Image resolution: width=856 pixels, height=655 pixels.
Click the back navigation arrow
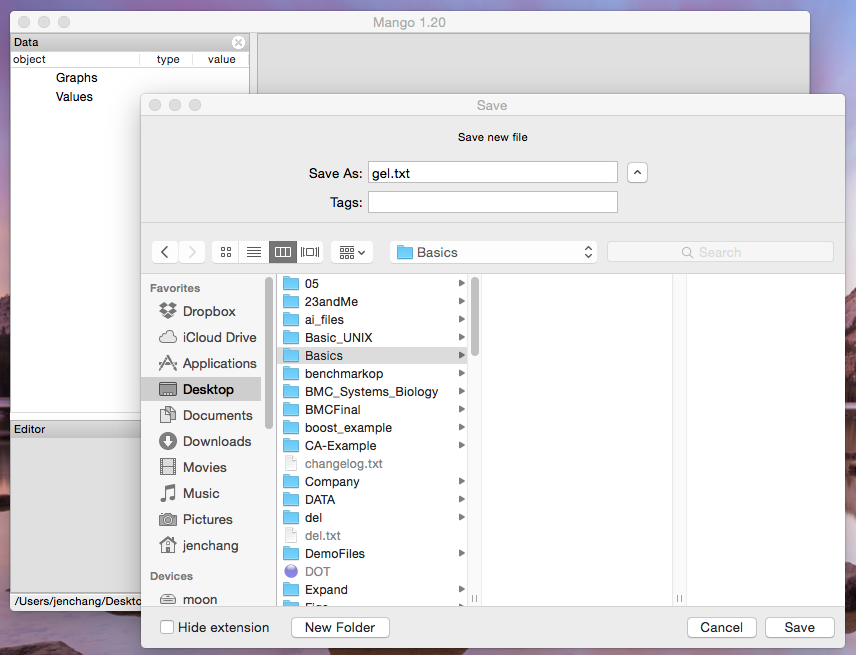coord(165,252)
